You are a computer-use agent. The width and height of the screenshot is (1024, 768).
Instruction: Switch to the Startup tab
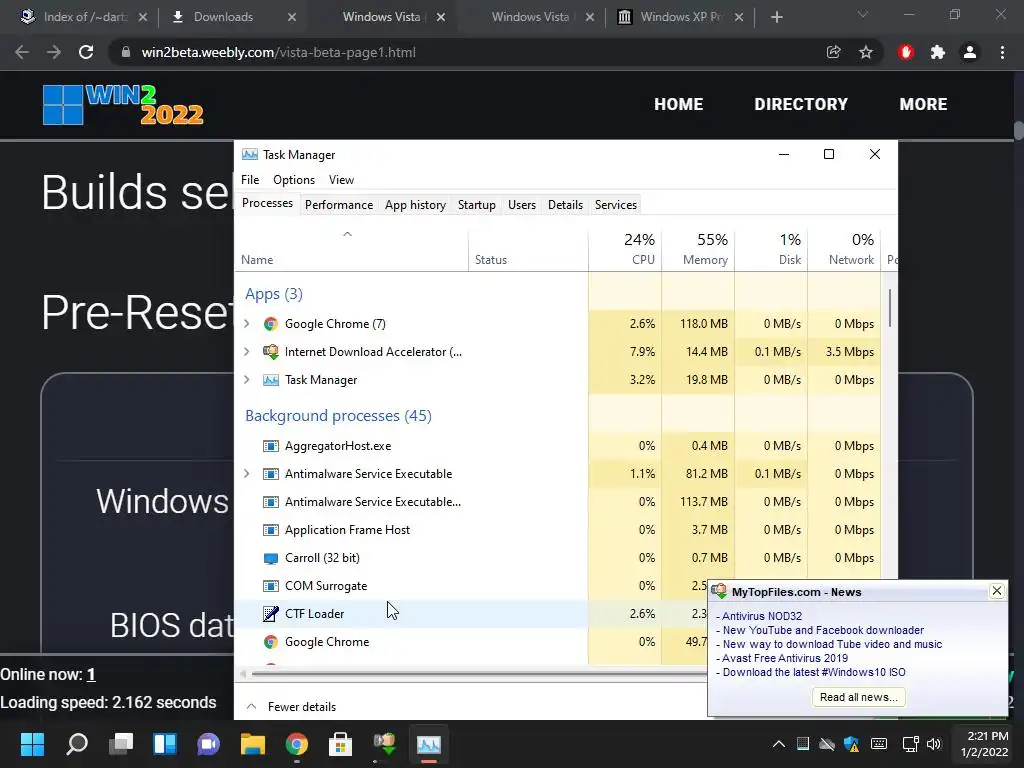tap(477, 205)
